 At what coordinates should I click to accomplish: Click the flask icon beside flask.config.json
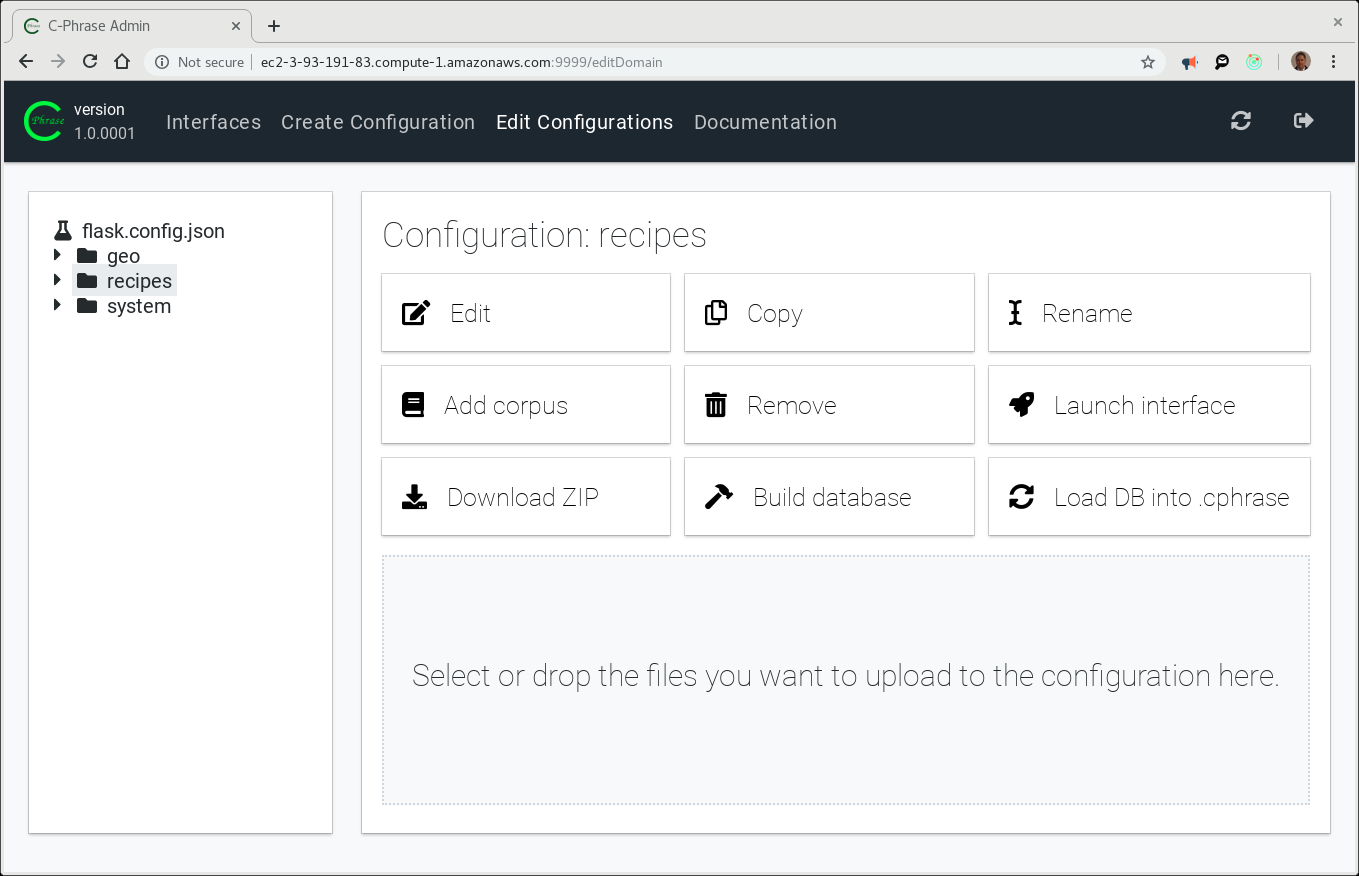[x=63, y=231]
